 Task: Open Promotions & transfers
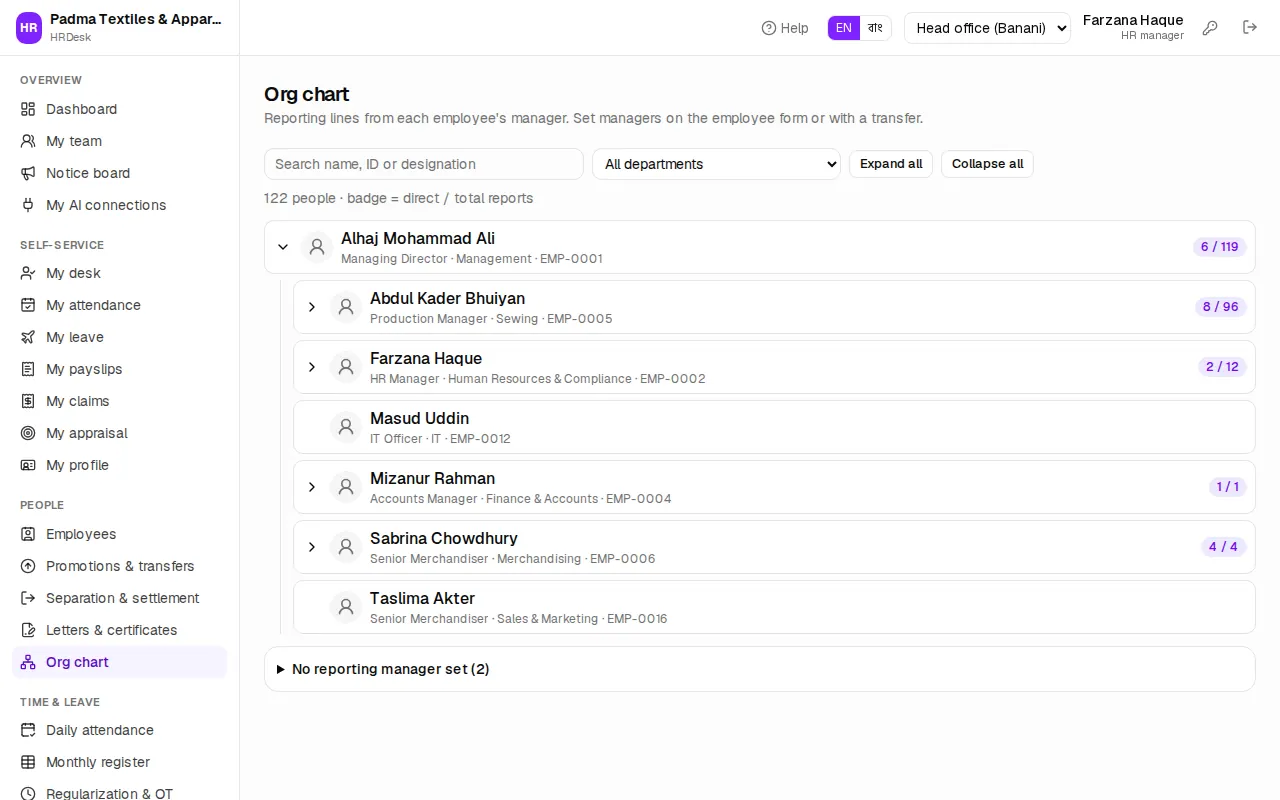coord(120,566)
